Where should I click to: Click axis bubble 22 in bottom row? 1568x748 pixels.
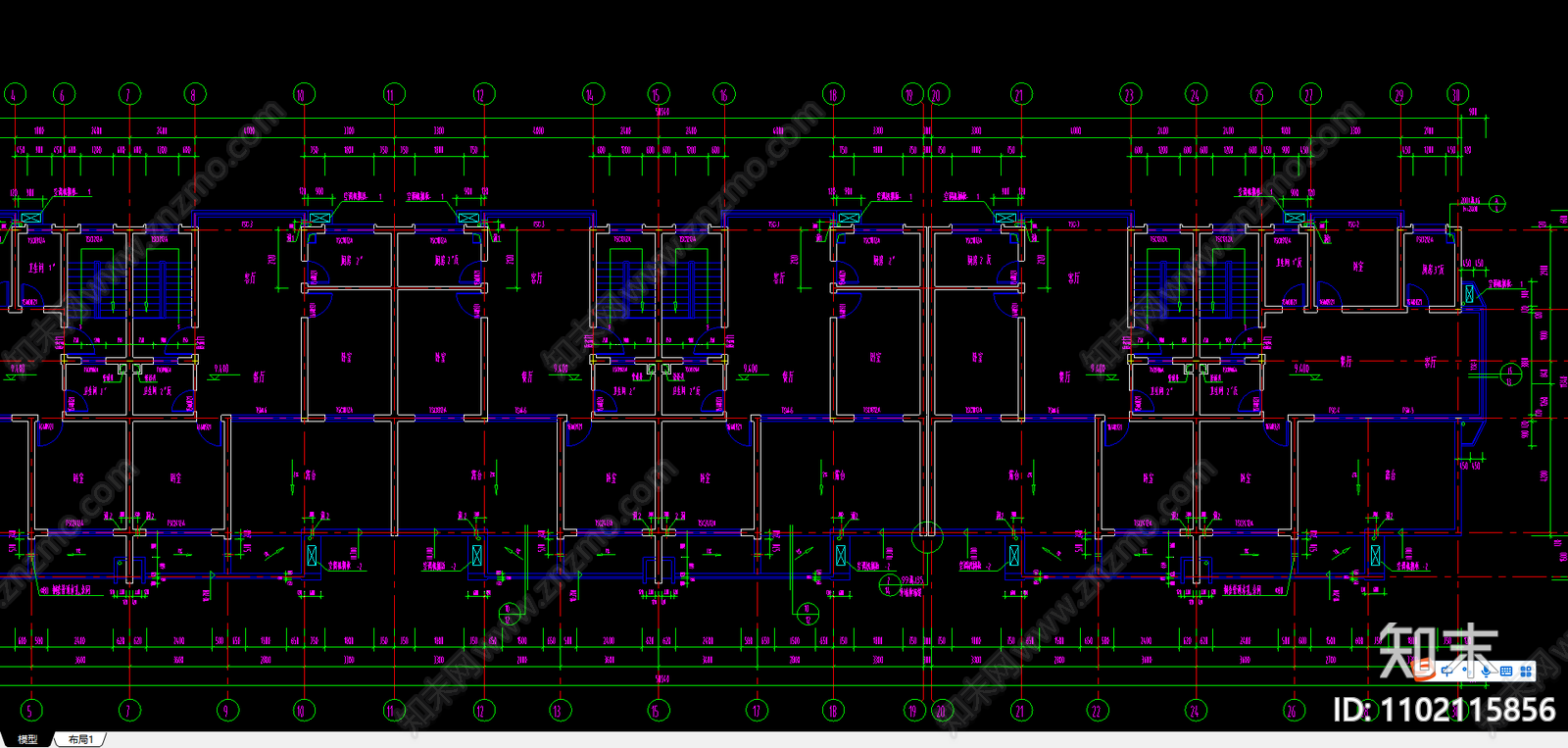pyautogui.click(x=1097, y=710)
